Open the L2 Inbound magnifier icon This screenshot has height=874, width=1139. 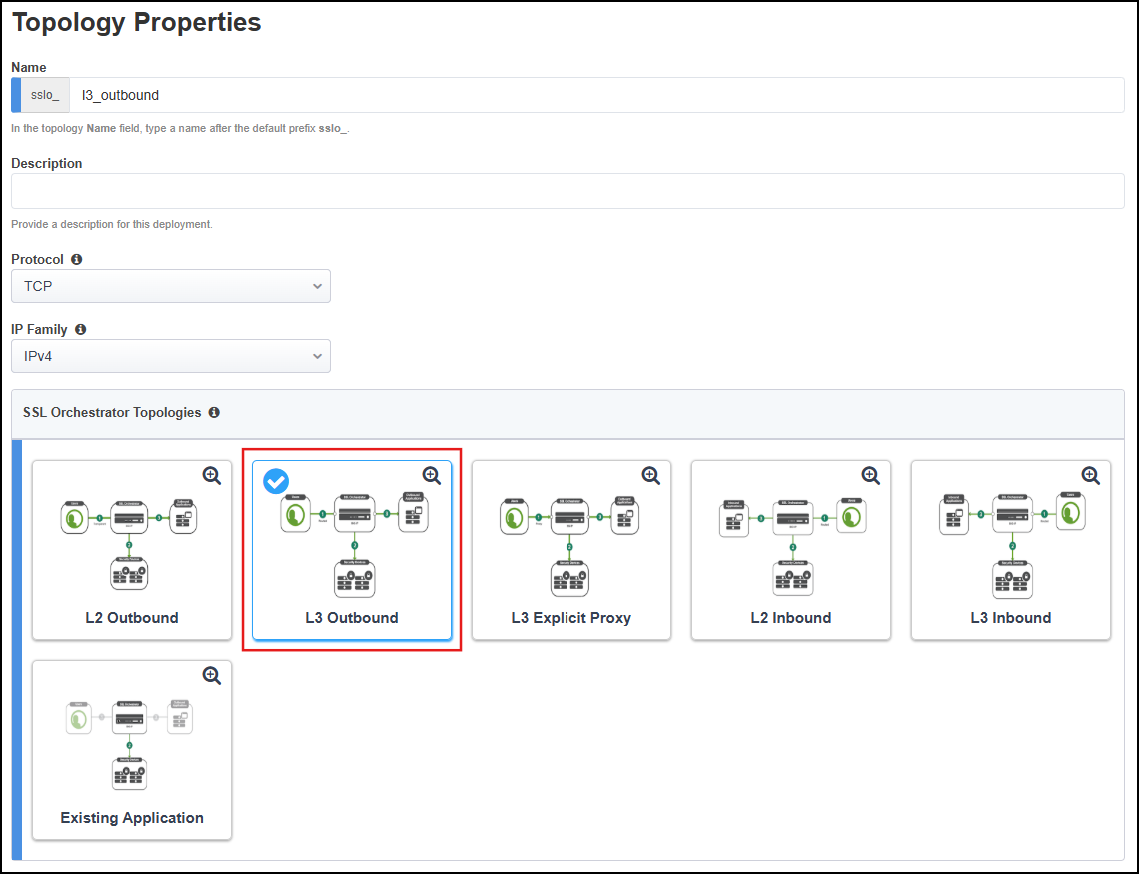coord(870,476)
